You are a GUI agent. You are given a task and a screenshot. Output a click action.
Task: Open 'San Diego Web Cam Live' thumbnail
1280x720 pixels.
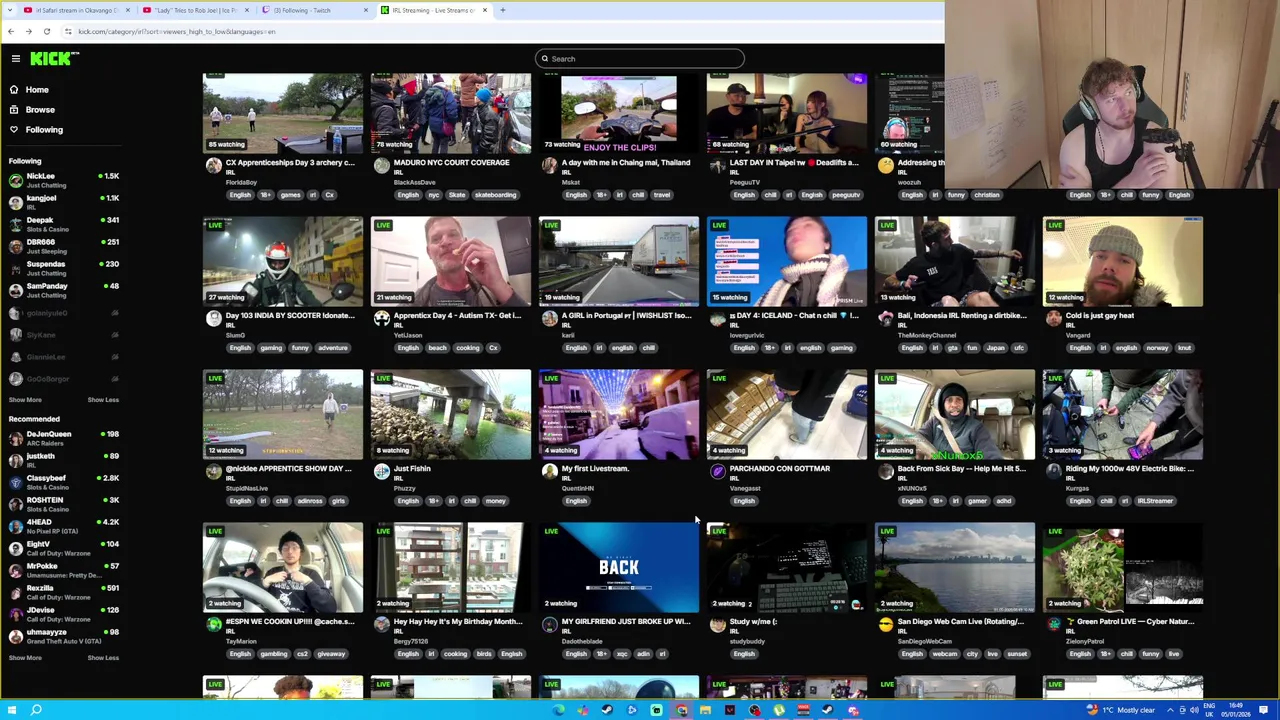(955, 567)
